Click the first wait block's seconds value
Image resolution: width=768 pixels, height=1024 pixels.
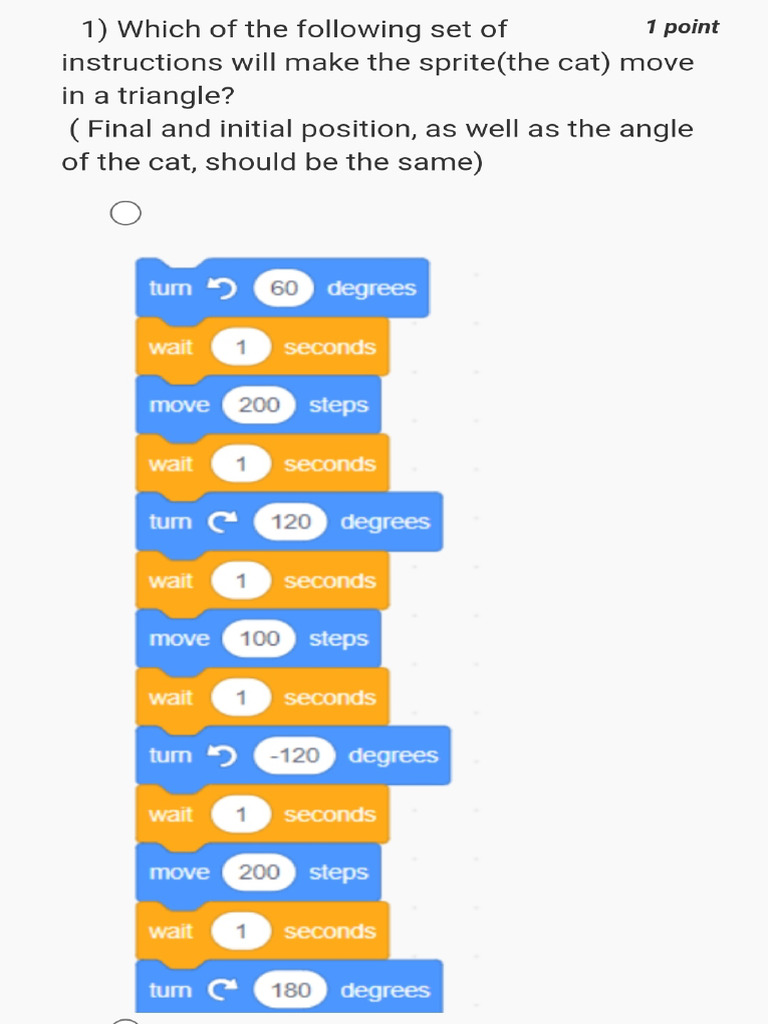coord(241,347)
